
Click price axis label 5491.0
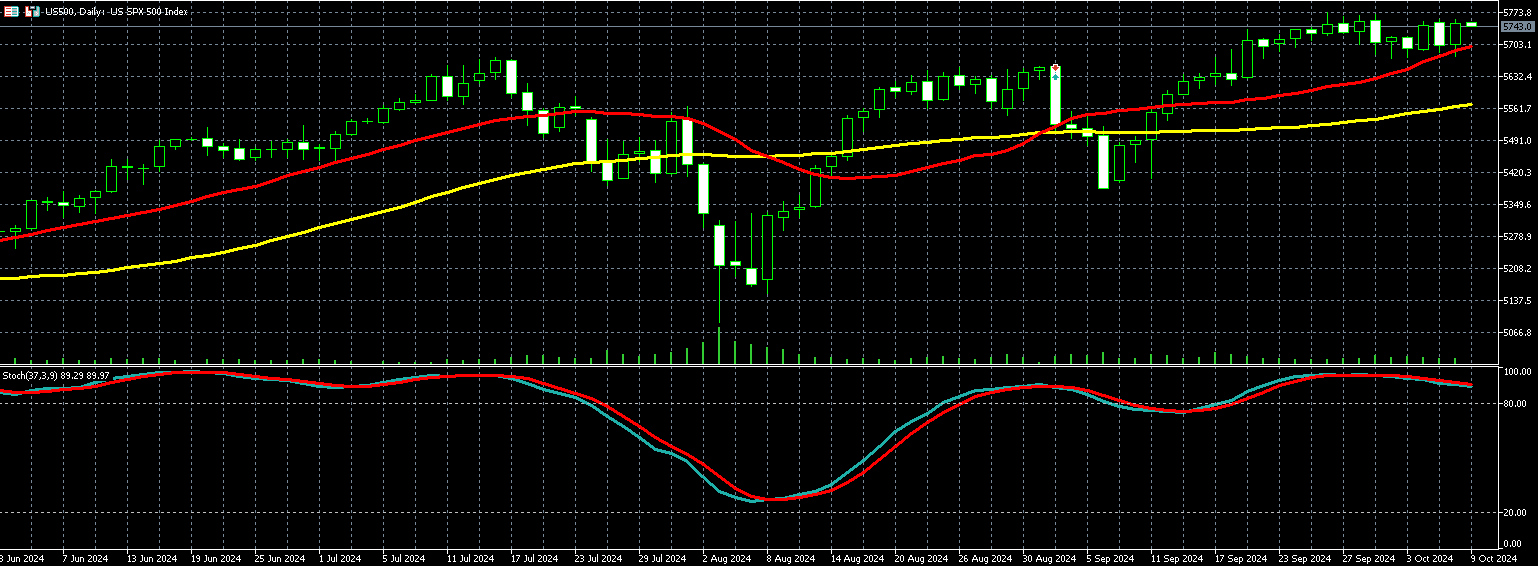(x=1518, y=141)
